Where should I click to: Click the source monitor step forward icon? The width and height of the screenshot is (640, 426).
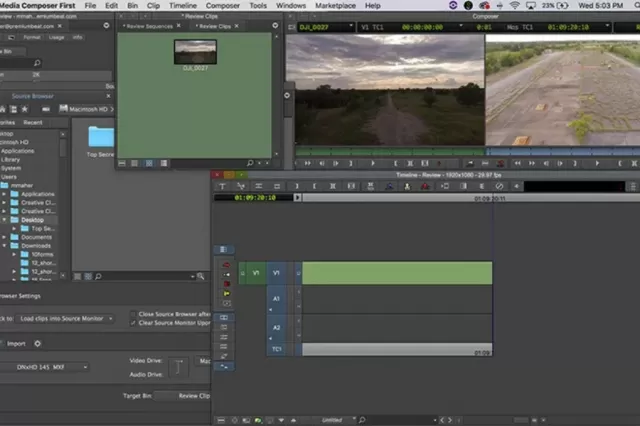(336, 163)
